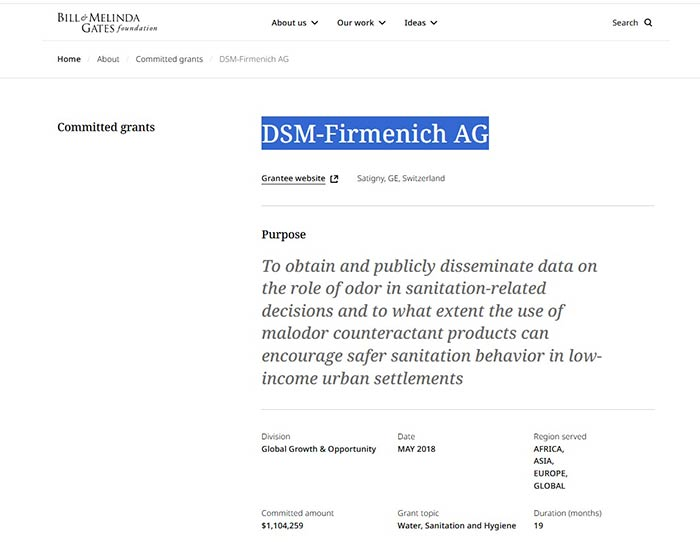Open the About us menu
Image resolution: width=700 pixels, height=542 pixels.
289,23
